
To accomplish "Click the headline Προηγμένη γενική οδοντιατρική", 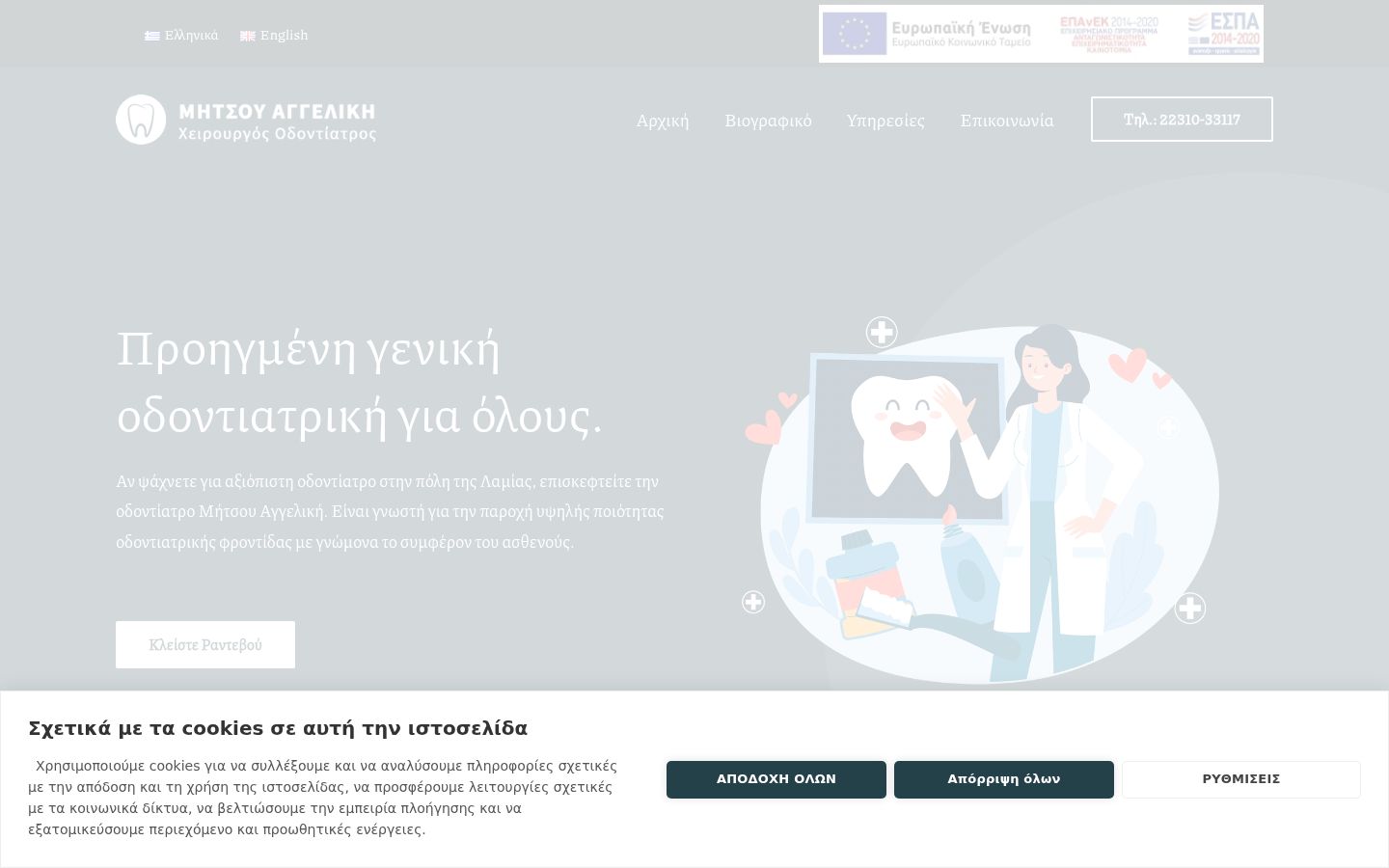I will [360, 382].
